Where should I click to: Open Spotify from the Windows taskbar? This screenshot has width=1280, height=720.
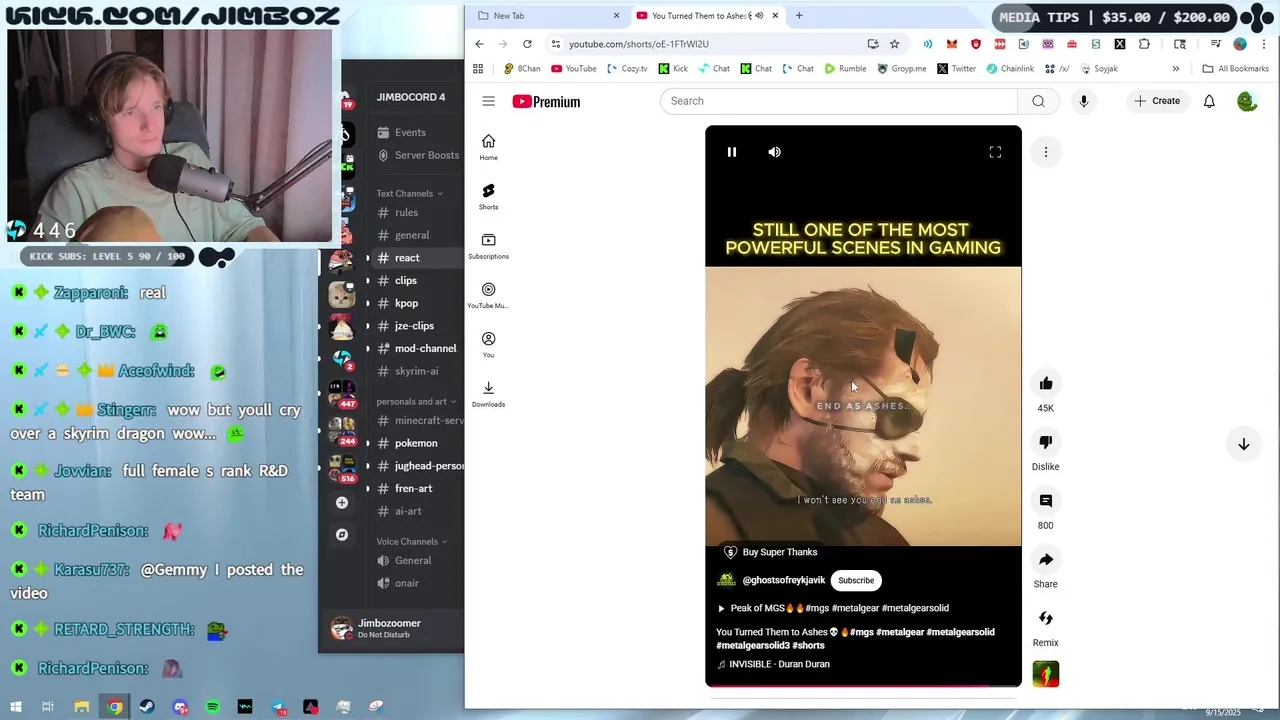coord(213,707)
